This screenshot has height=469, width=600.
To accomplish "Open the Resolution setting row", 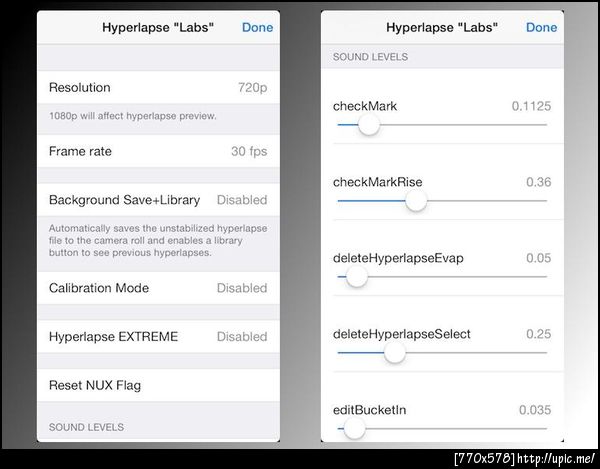I will pyautogui.click(x=158, y=87).
